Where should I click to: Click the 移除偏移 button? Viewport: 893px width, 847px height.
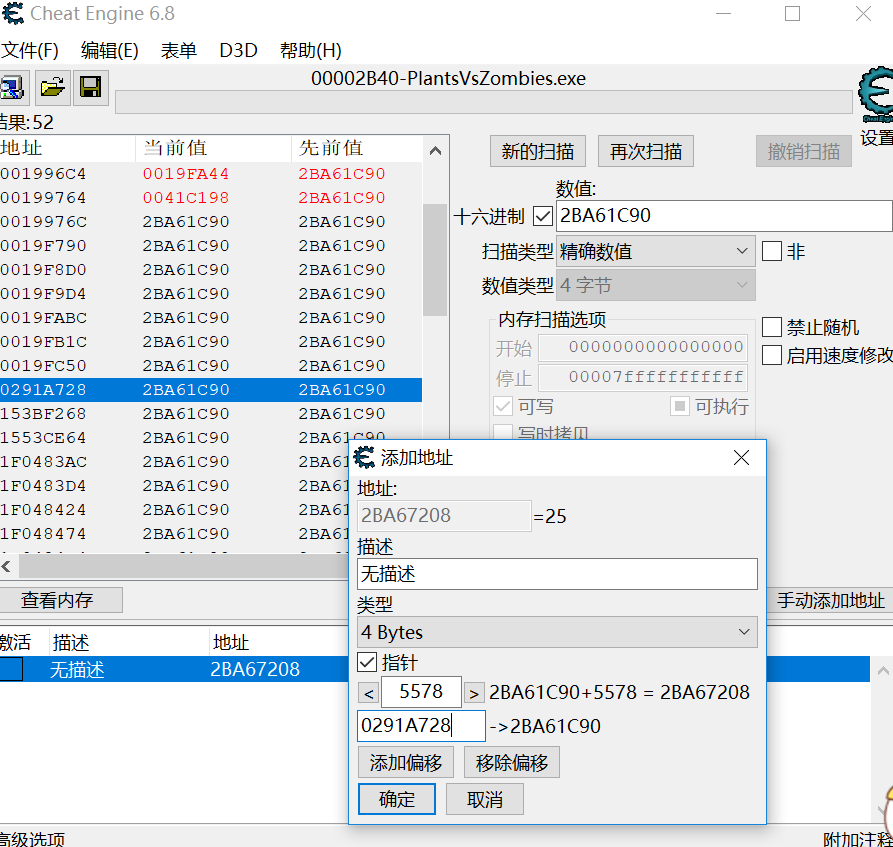point(511,763)
